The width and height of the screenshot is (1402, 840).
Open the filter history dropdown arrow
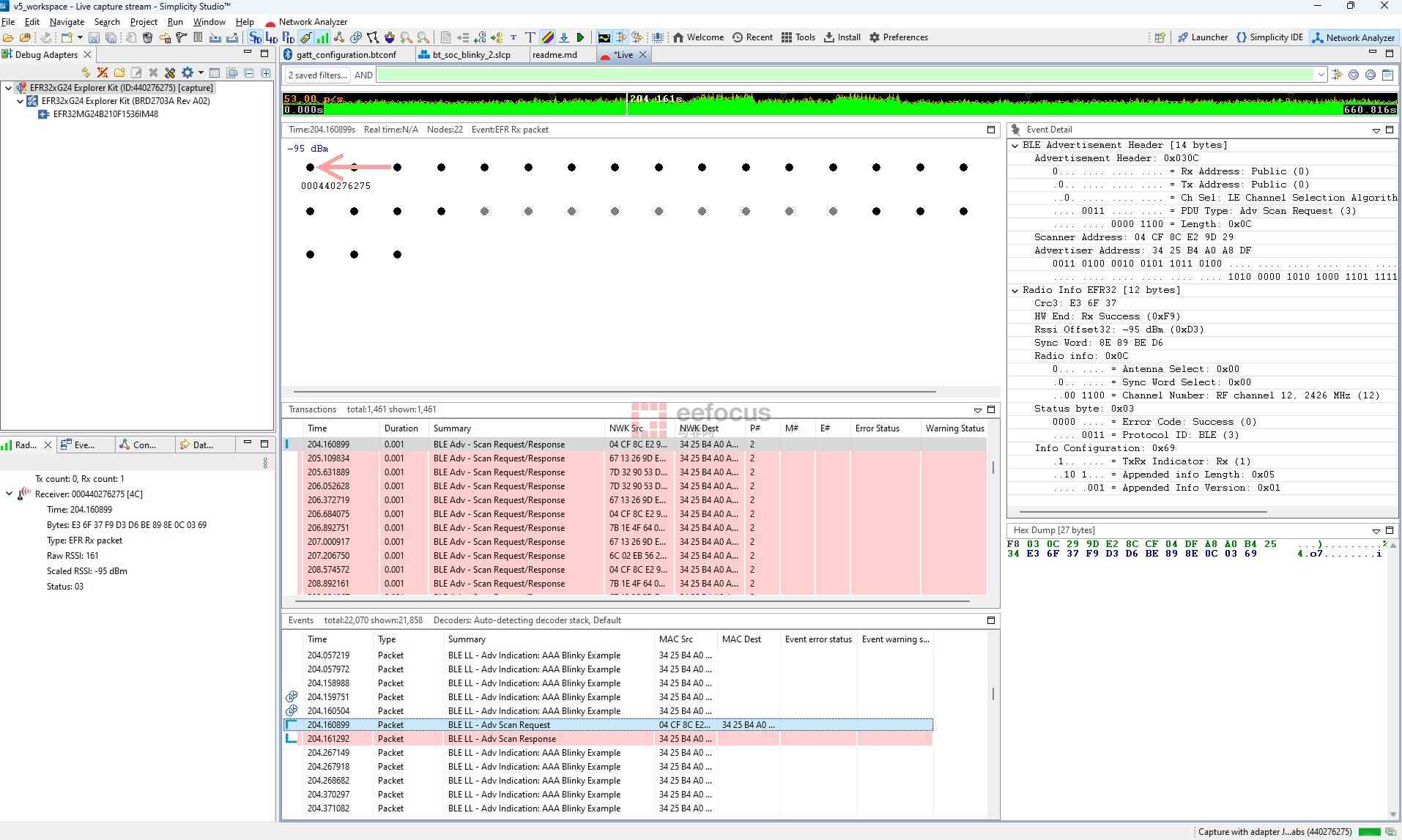[x=1320, y=74]
